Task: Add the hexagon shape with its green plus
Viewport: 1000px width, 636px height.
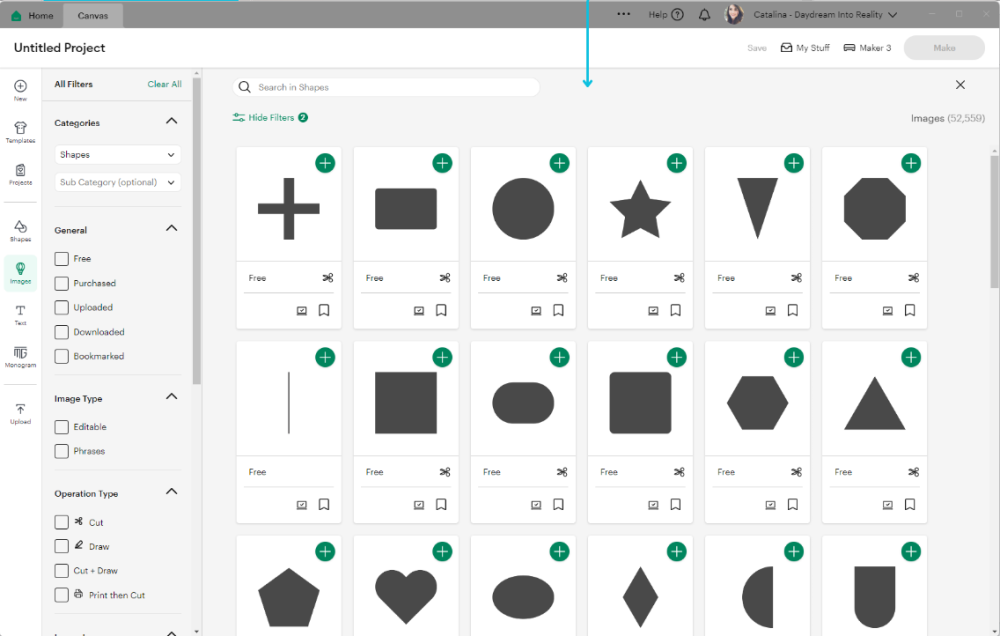Action: (794, 357)
